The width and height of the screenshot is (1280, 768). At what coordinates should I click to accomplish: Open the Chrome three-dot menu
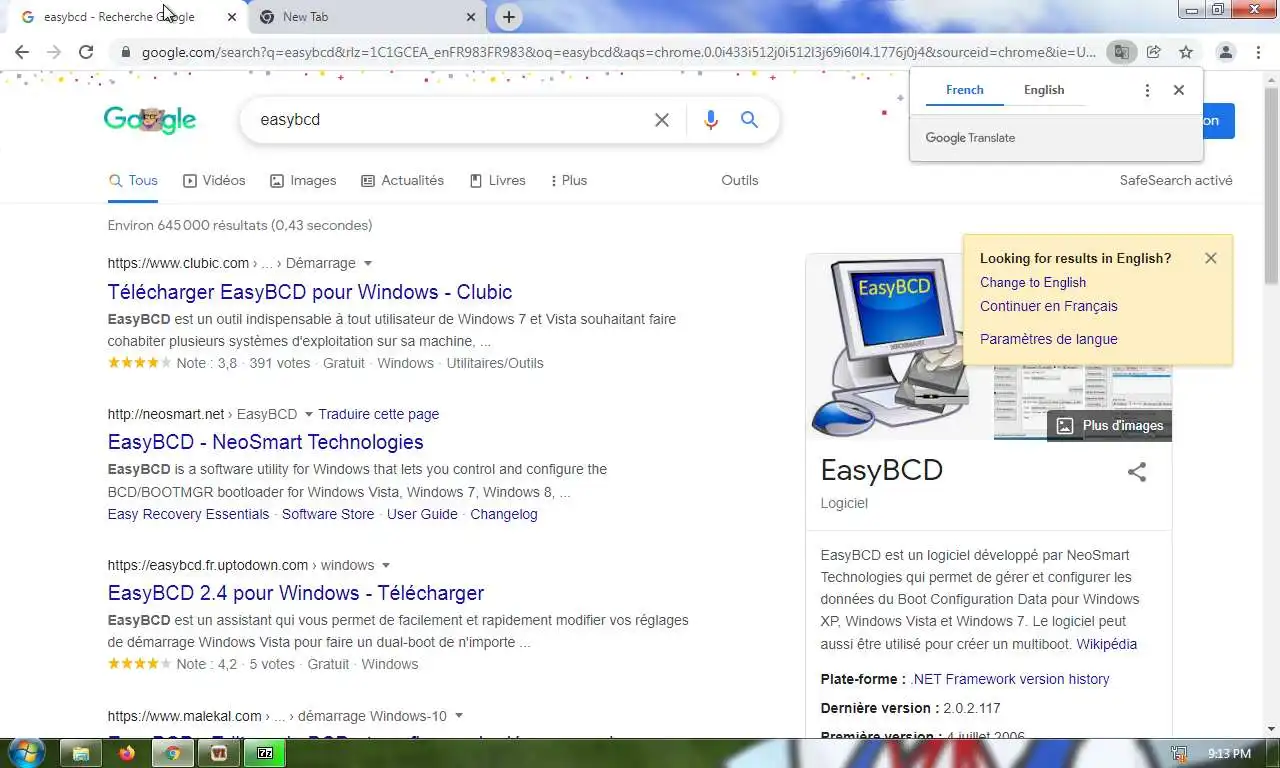(x=1258, y=52)
